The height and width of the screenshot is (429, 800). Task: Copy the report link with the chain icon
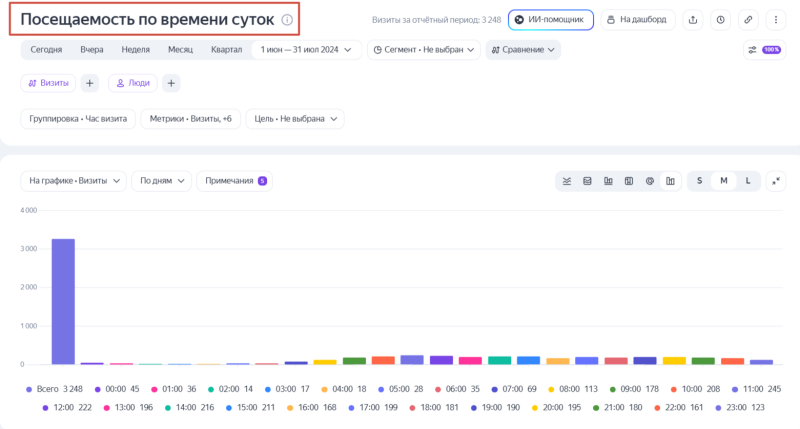[748, 20]
